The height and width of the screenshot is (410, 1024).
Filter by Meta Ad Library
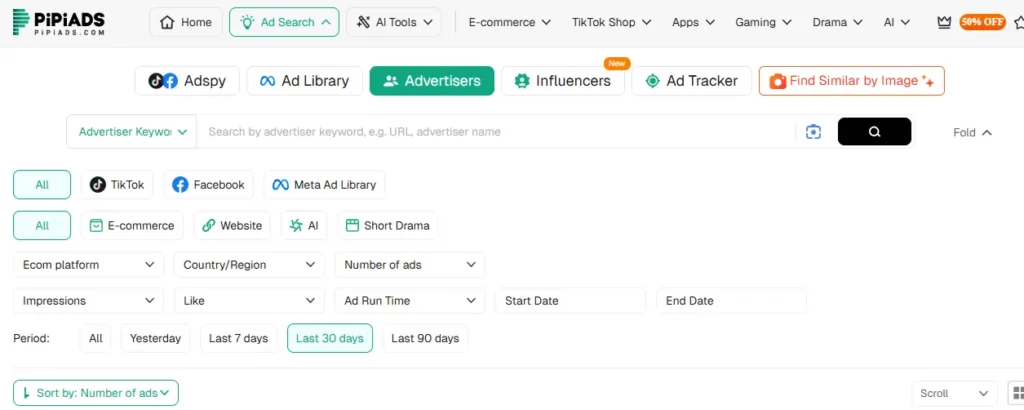325,185
